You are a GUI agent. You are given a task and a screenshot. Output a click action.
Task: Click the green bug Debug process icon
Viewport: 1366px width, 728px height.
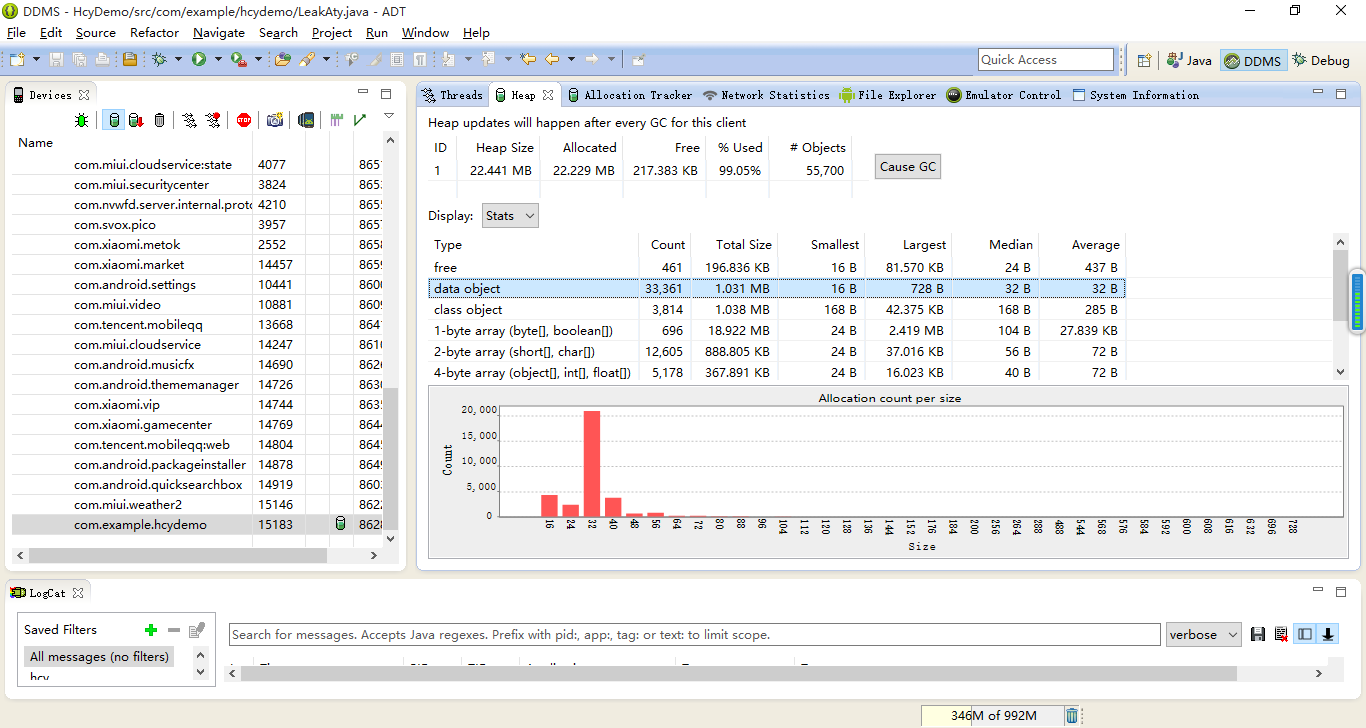(82, 121)
